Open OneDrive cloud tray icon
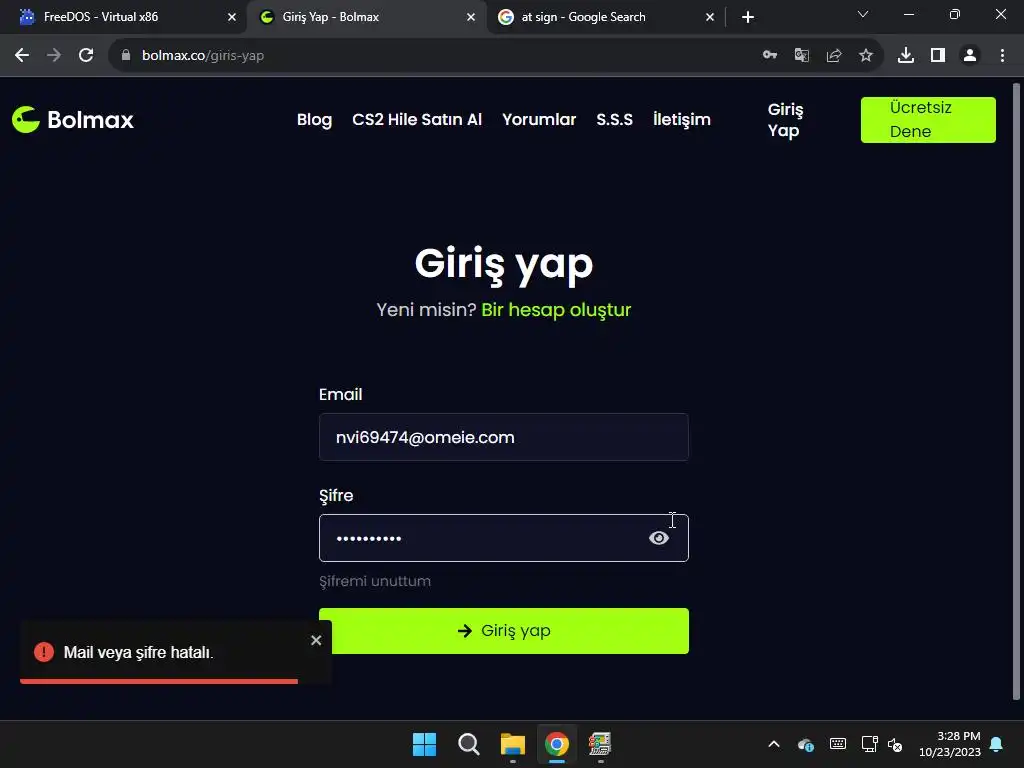Screen dimensions: 1024x768 [x=806, y=744]
